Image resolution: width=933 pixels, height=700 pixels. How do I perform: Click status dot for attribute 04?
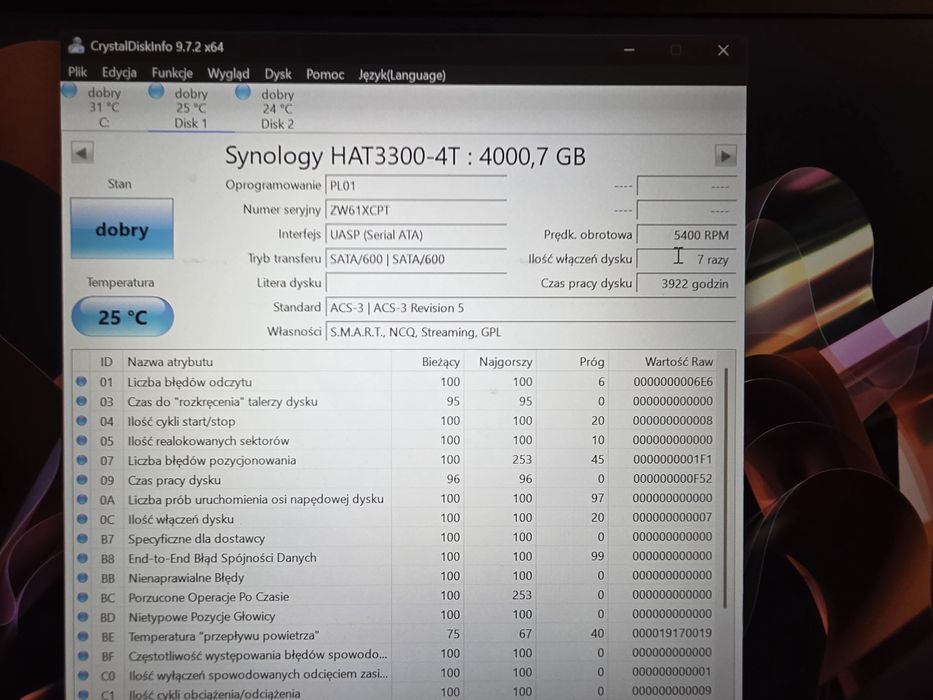coord(82,421)
